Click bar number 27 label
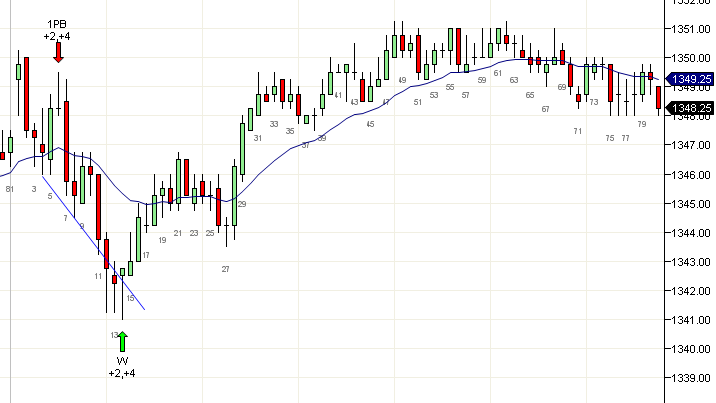The width and height of the screenshot is (716, 403). pyautogui.click(x=226, y=269)
